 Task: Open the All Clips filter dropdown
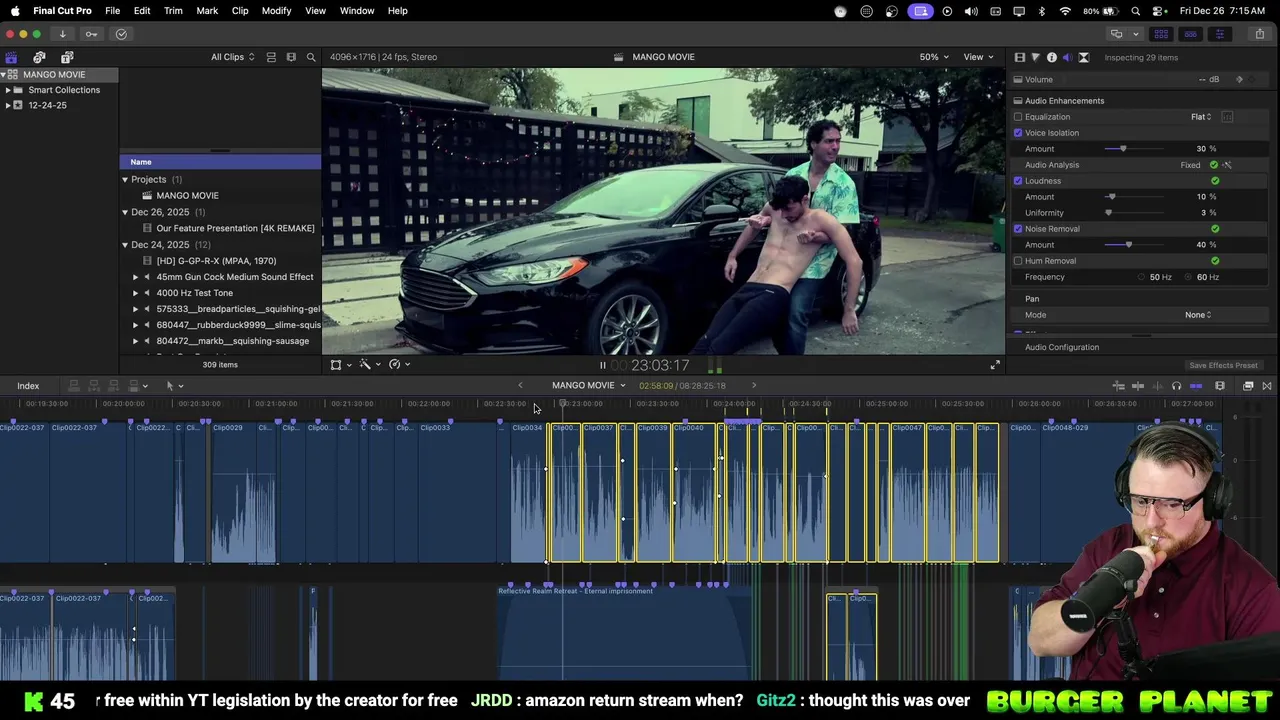pos(232,57)
